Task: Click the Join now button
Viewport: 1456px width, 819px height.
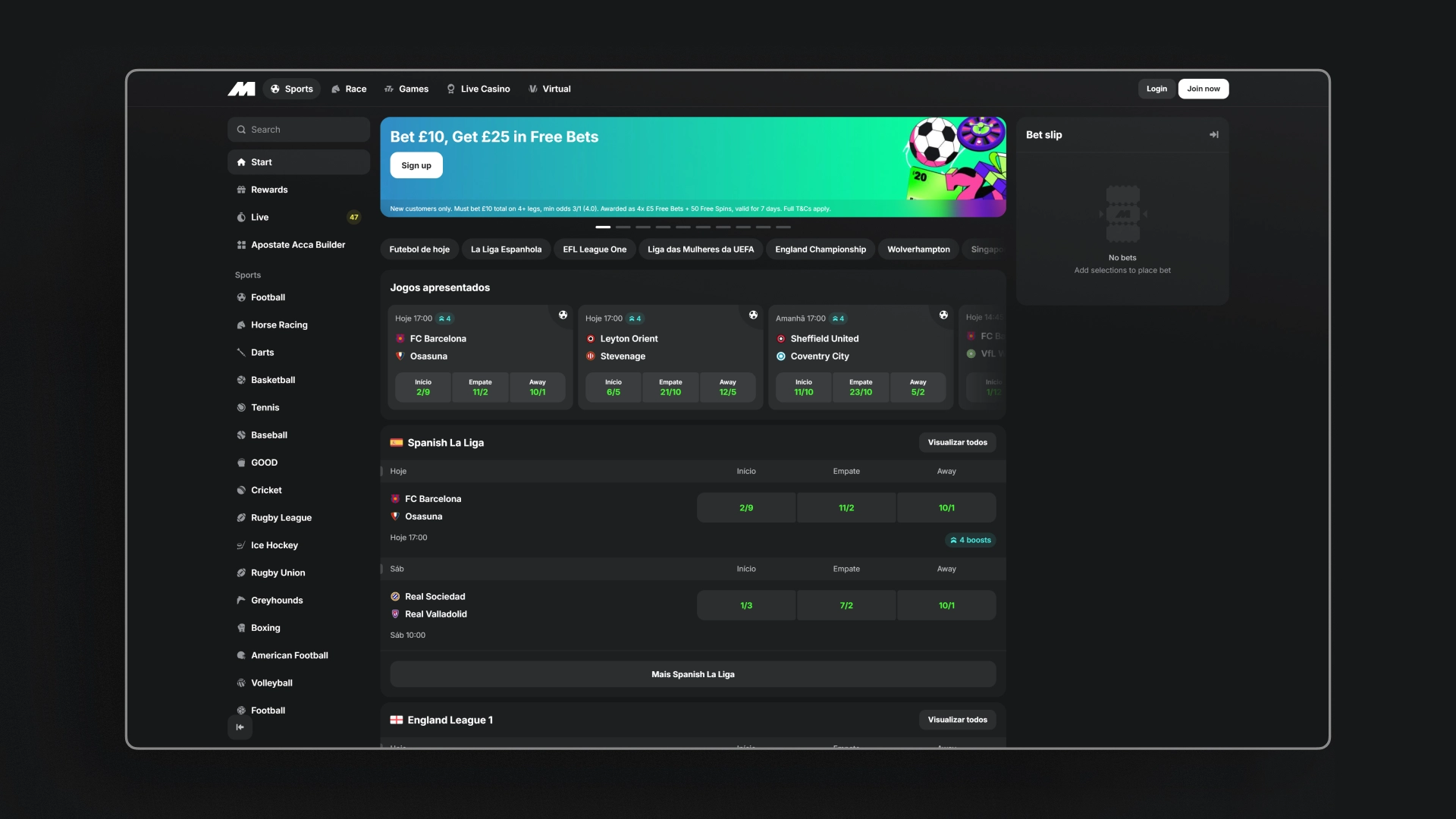Action: pyautogui.click(x=1203, y=89)
